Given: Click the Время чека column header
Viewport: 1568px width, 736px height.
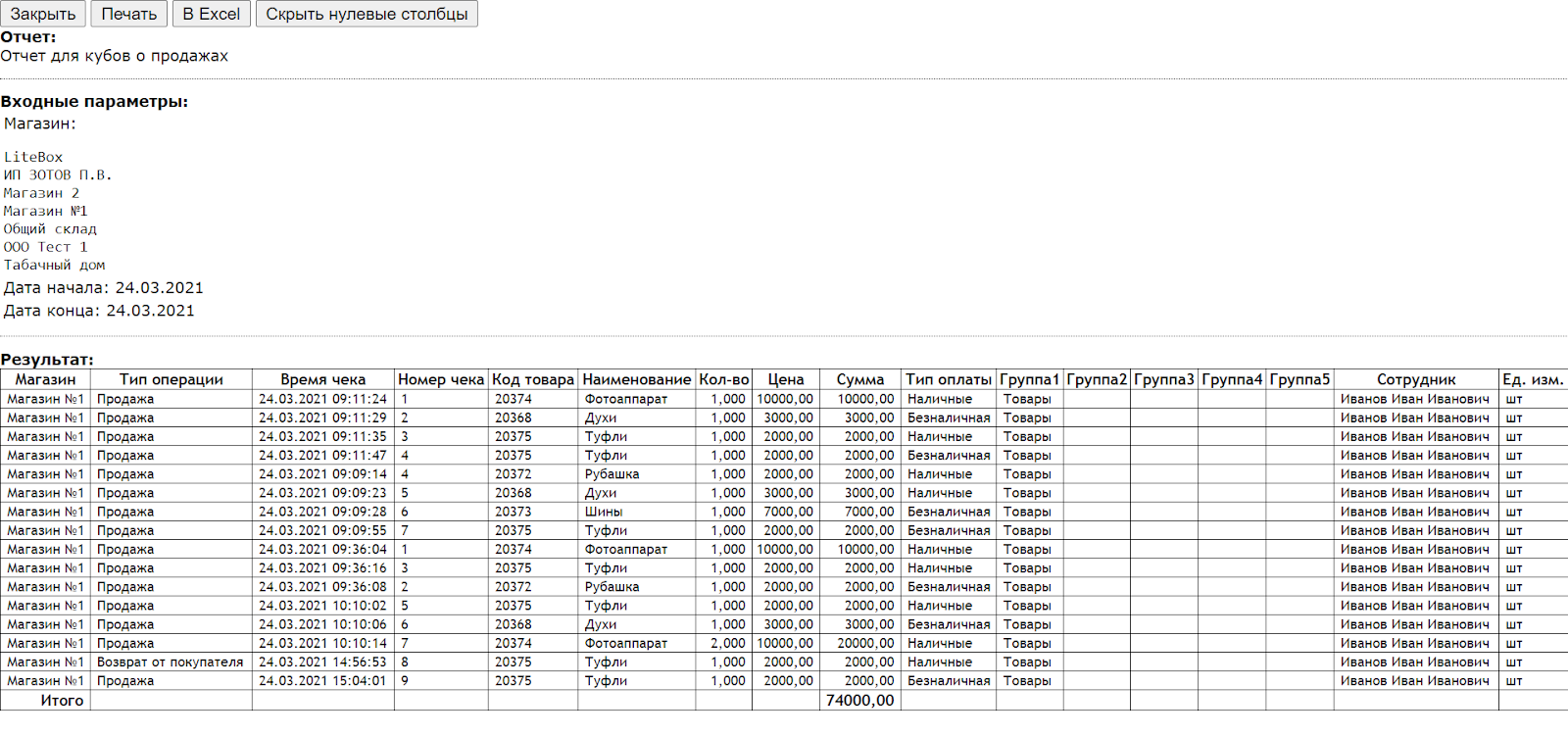Looking at the screenshot, I should (322, 379).
